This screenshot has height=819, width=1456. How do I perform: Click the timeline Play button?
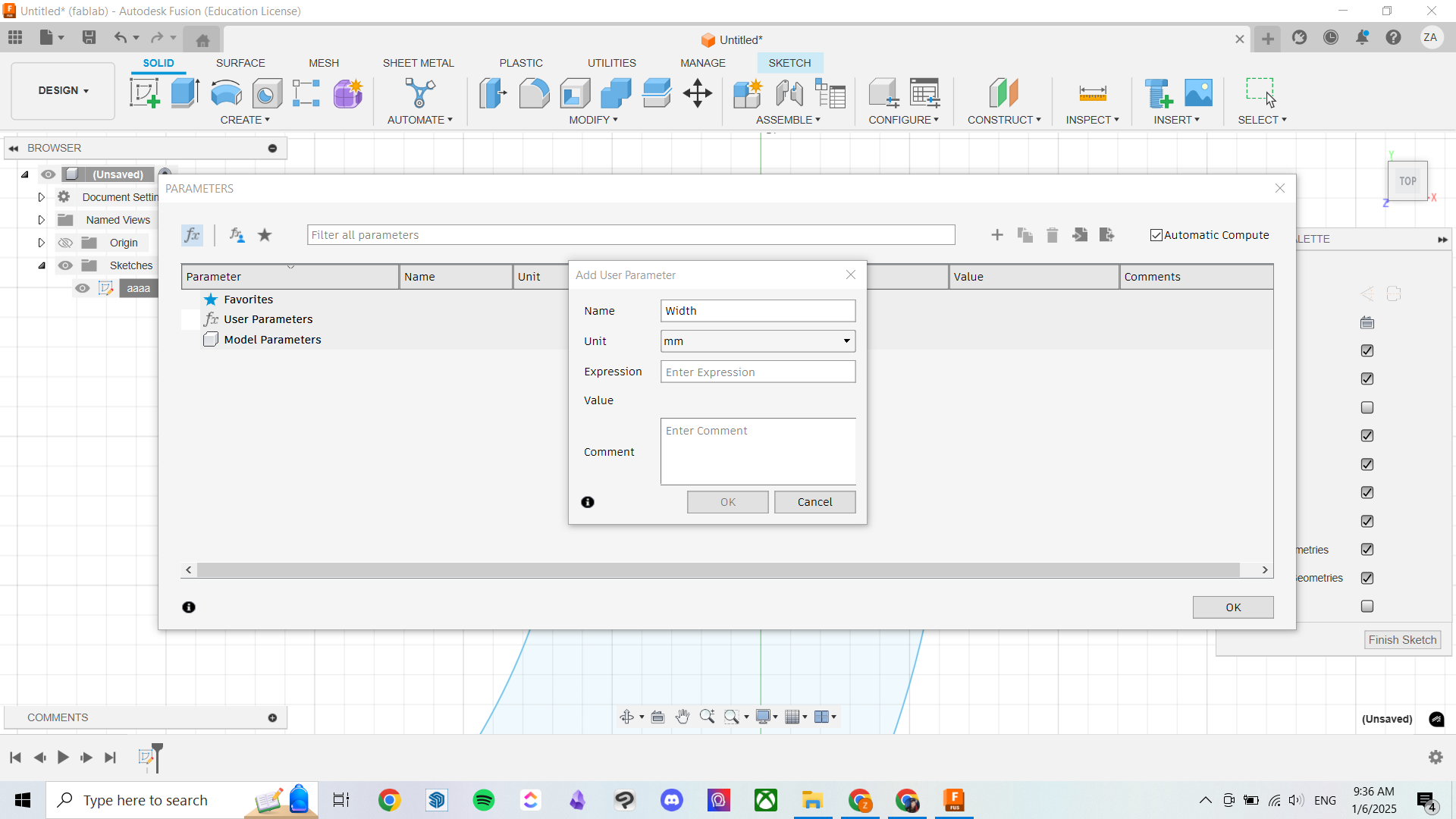(63, 758)
